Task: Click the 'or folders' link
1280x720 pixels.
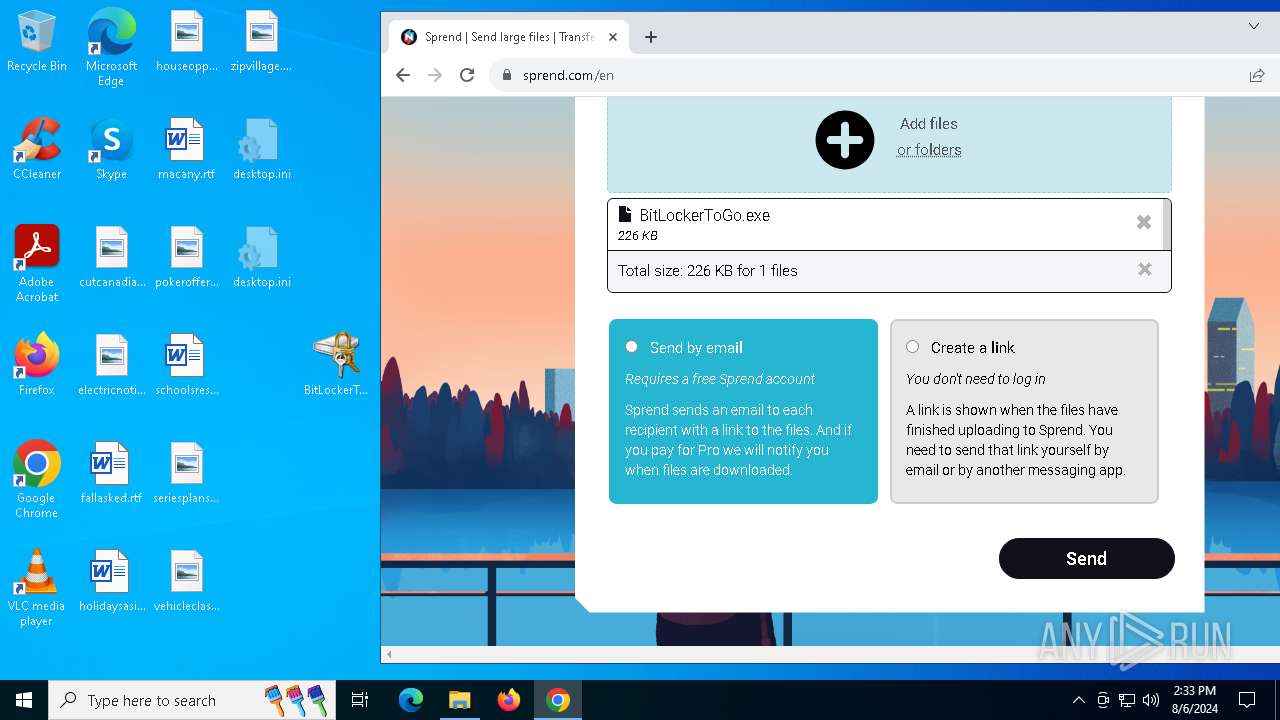Action: pyautogui.click(x=929, y=150)
